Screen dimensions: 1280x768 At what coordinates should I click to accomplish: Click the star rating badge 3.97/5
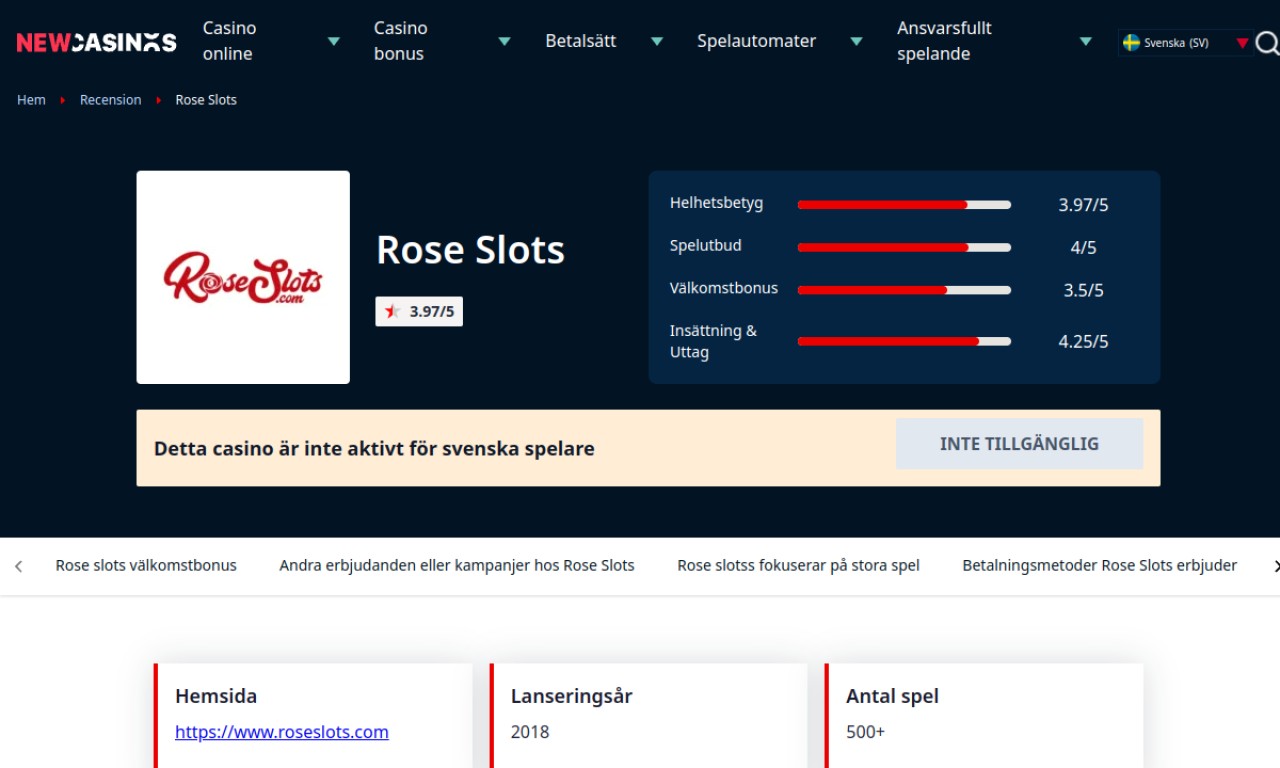pos(419,312)
